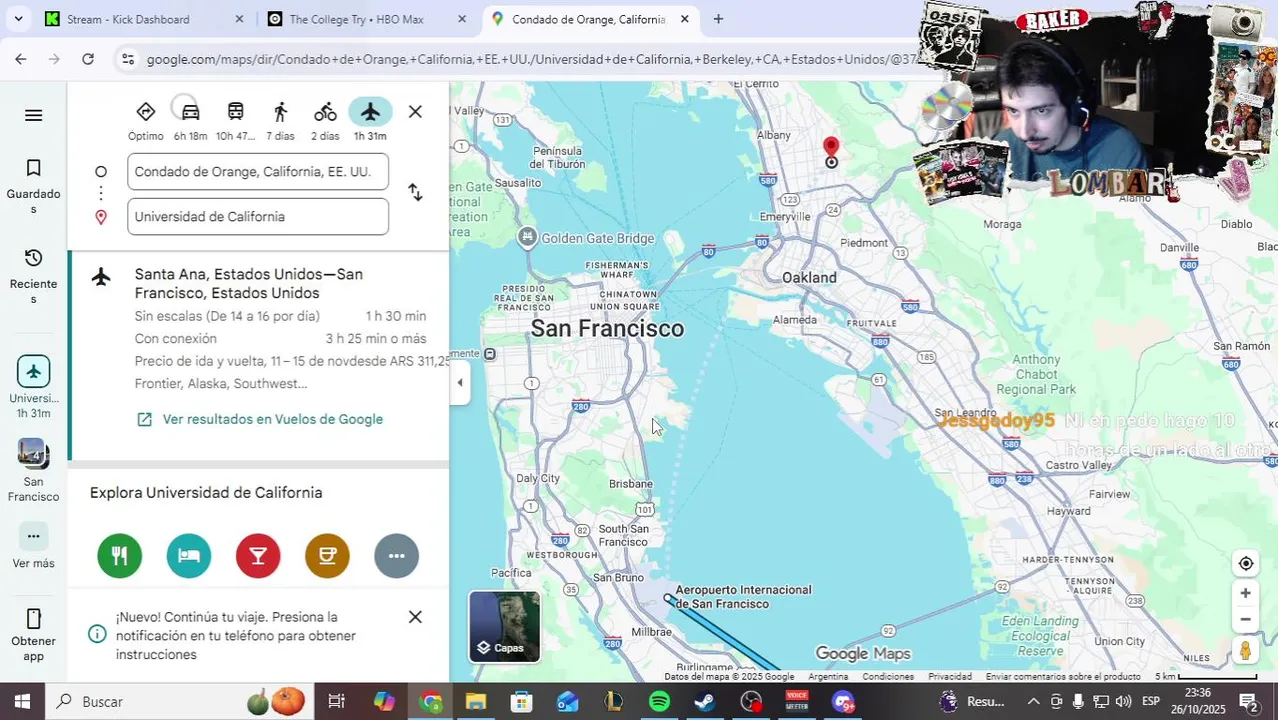Click the ESP keyboard language indicator
Image resolution: width=1278 pixels, height=720 pixels.
pos(1151,702)
